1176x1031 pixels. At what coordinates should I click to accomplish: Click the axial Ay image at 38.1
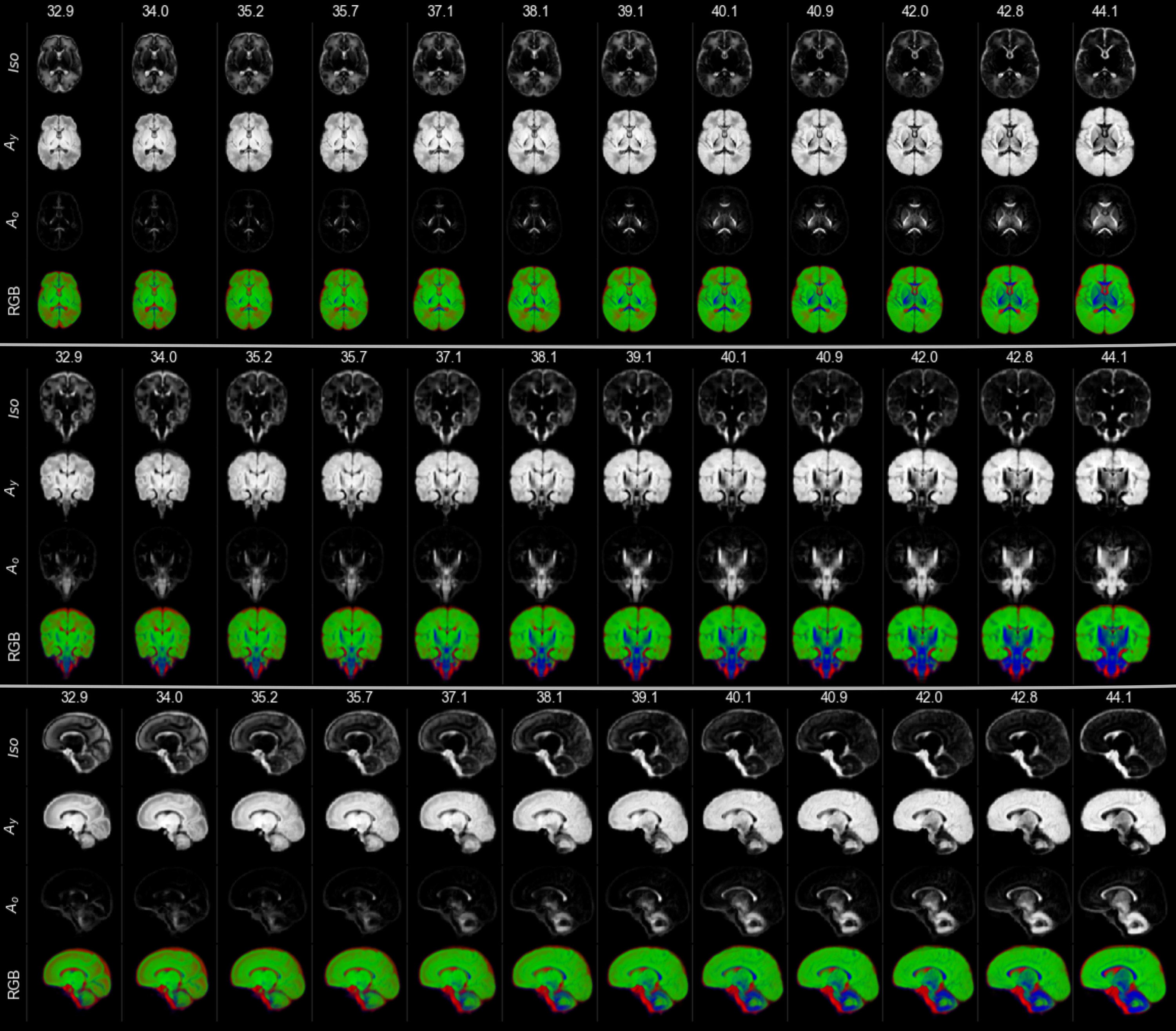point(535,141)
